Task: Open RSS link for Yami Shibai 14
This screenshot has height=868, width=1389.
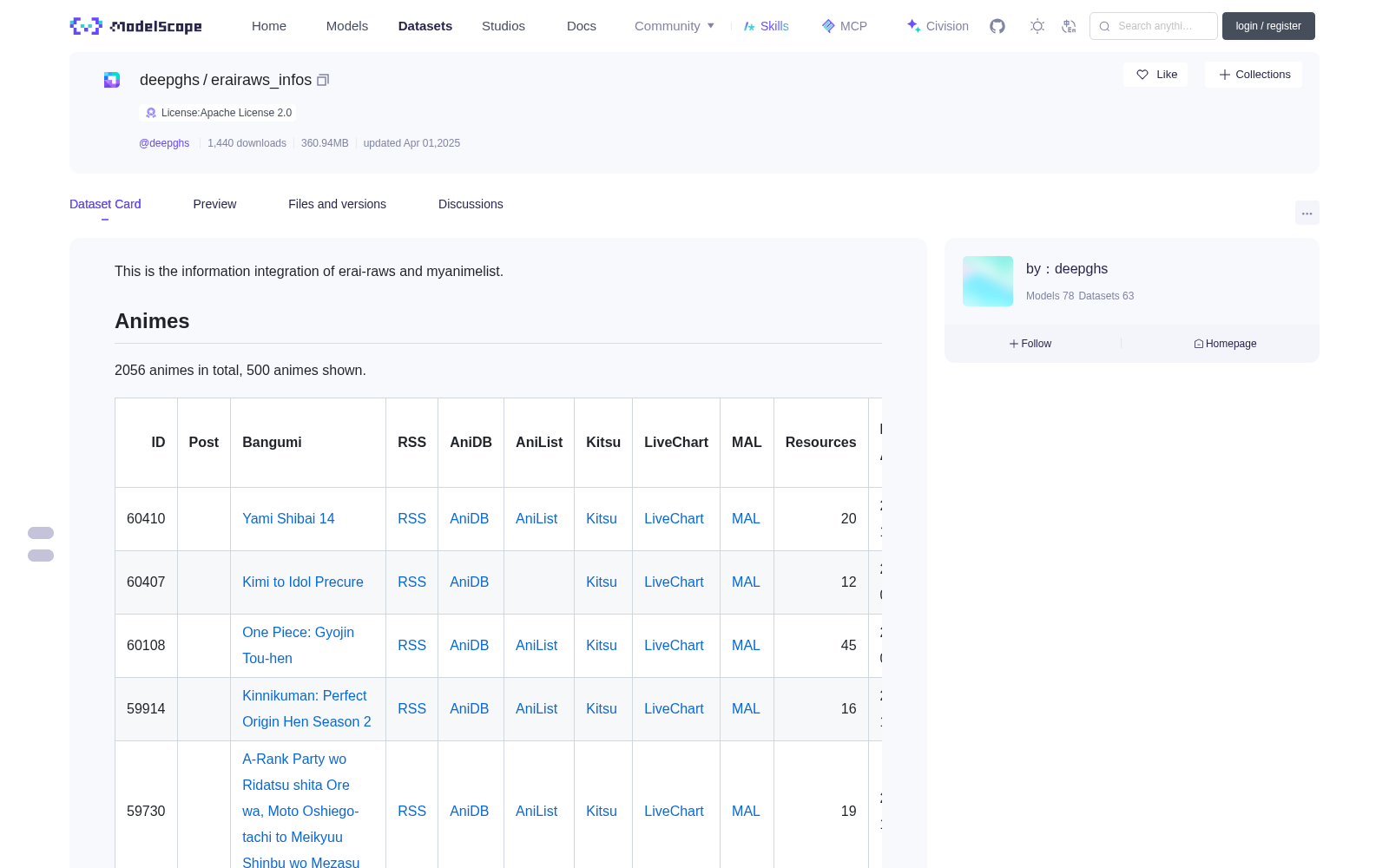Action: click(x=411, y=518)
